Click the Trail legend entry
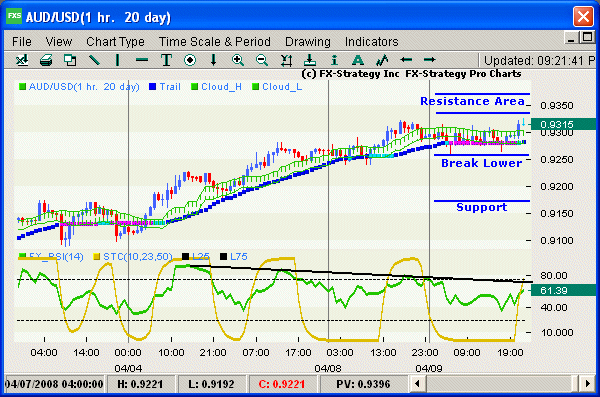The width and height of the screenshot is (600, 397). 165,87
